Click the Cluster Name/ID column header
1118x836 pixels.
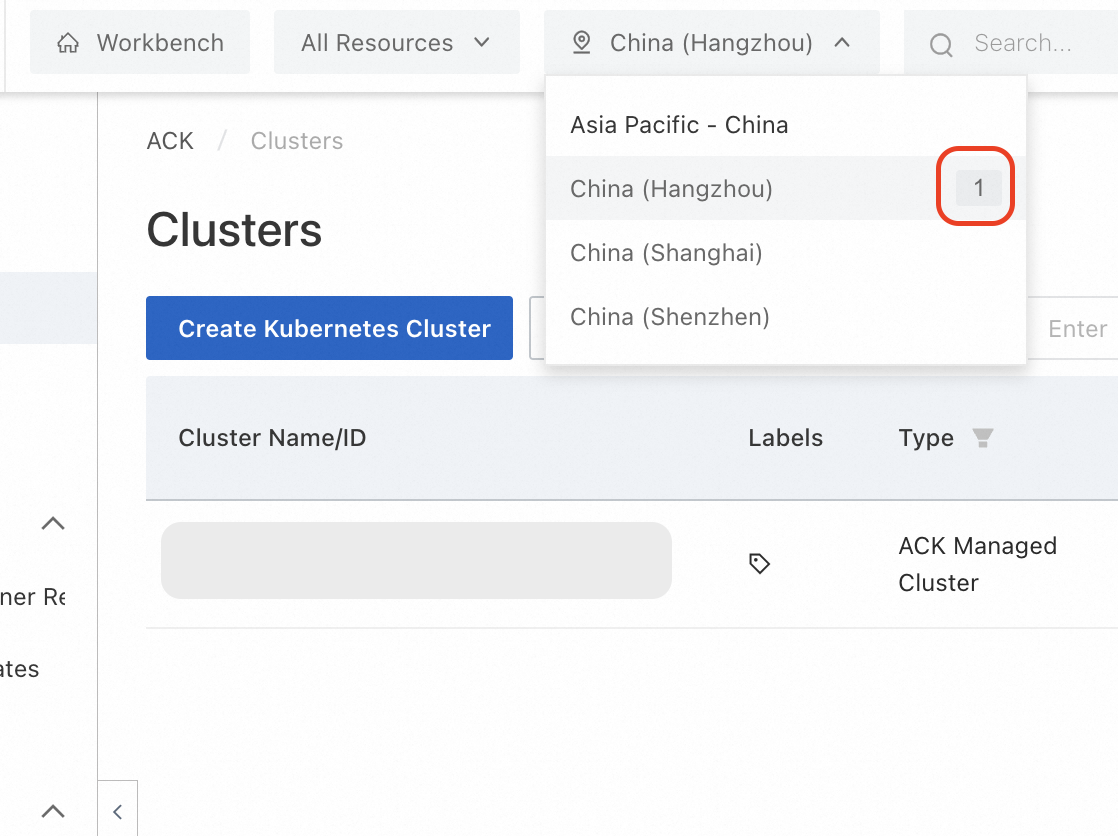click(272, 438)
